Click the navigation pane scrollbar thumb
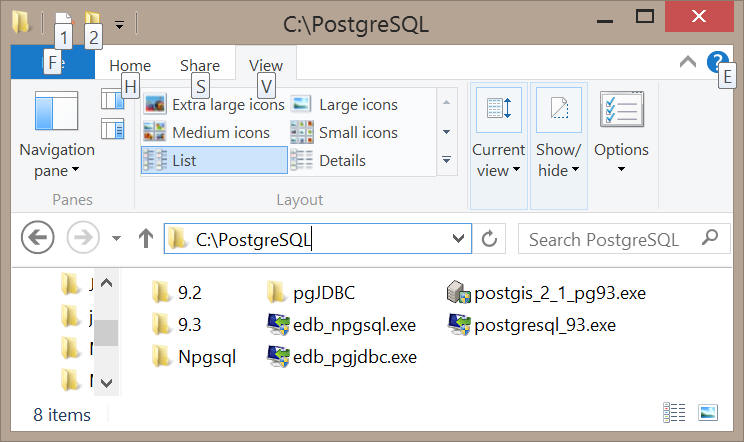The width and height of the screenshot is (744, 442). 106,333
